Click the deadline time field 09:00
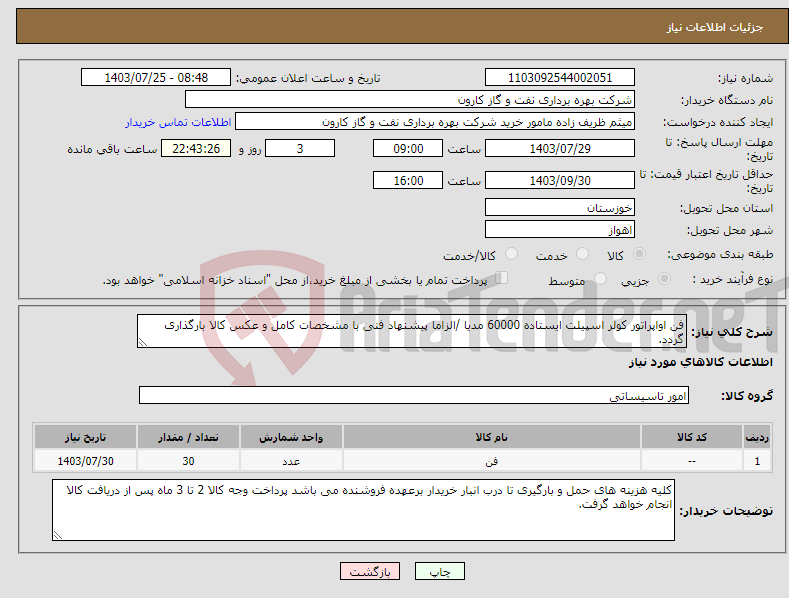The image size is (789, 598). pos(408,148)
